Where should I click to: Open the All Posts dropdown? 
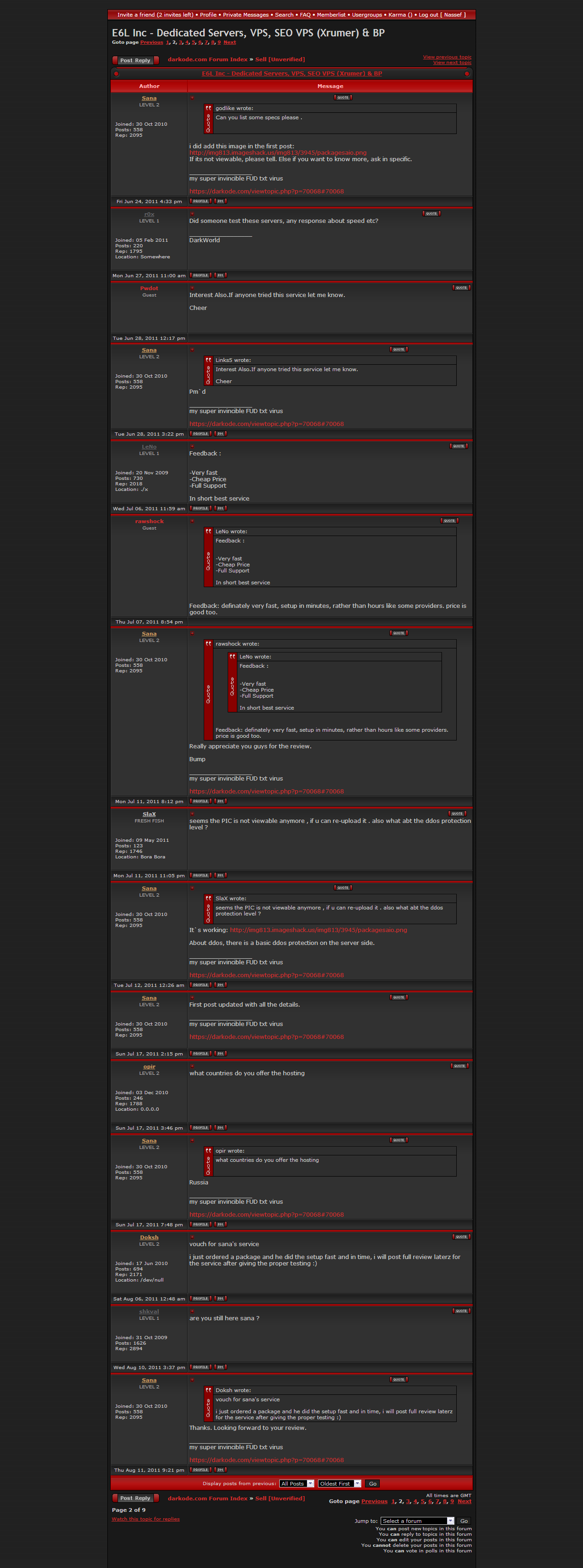click(x=297, y=1483)
